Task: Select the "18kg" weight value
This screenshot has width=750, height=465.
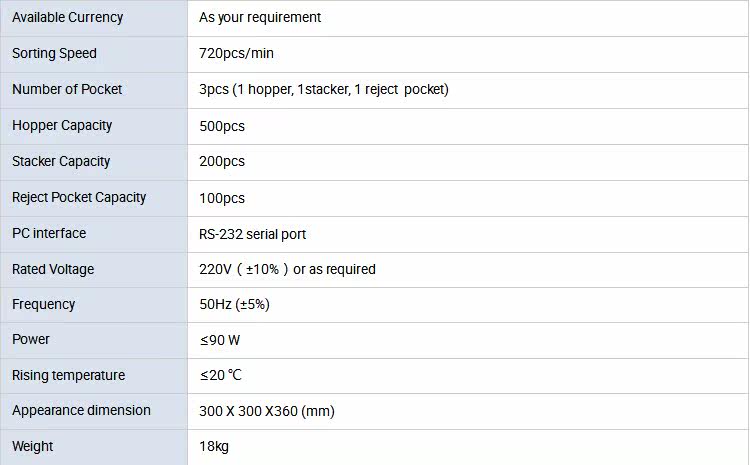Action: tap(214, 446)
